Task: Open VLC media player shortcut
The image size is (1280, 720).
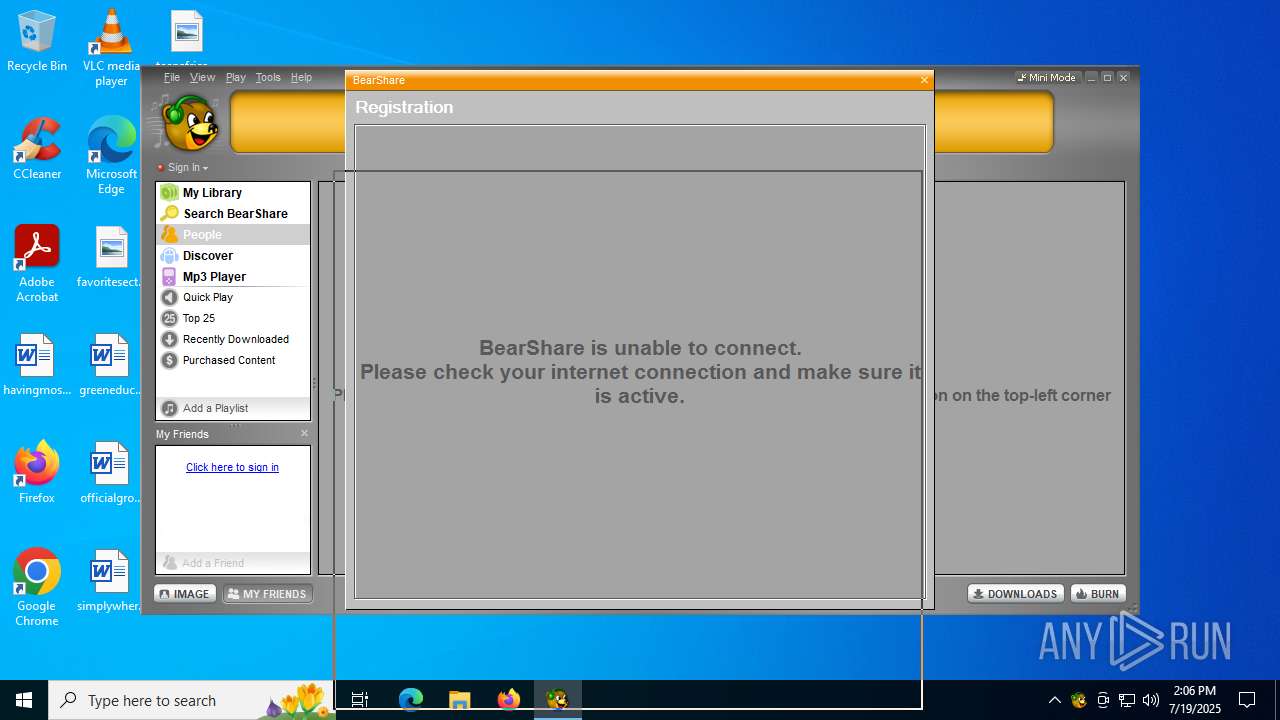Action: [111, 48]
